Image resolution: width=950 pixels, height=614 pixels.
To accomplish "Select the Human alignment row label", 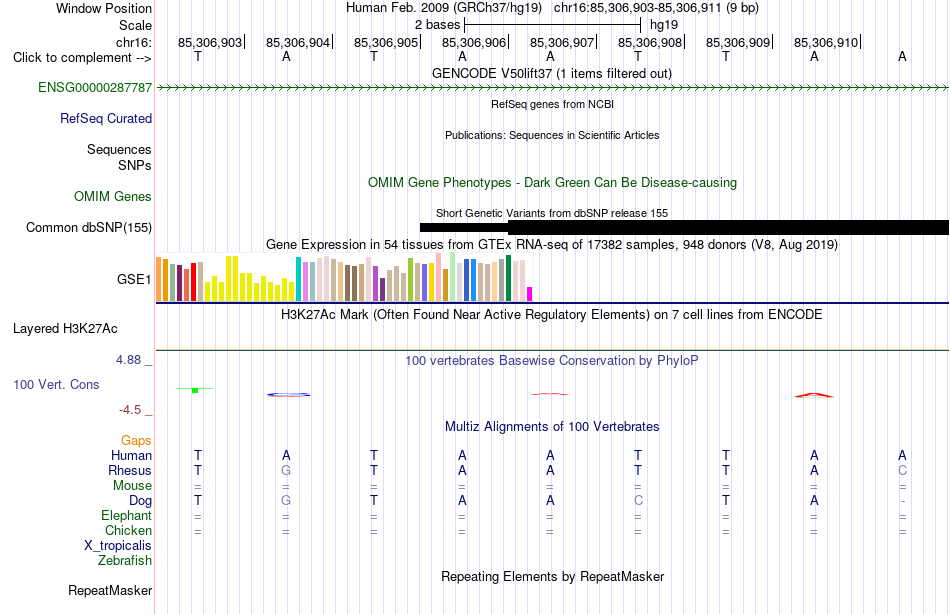I will [131, 455].
